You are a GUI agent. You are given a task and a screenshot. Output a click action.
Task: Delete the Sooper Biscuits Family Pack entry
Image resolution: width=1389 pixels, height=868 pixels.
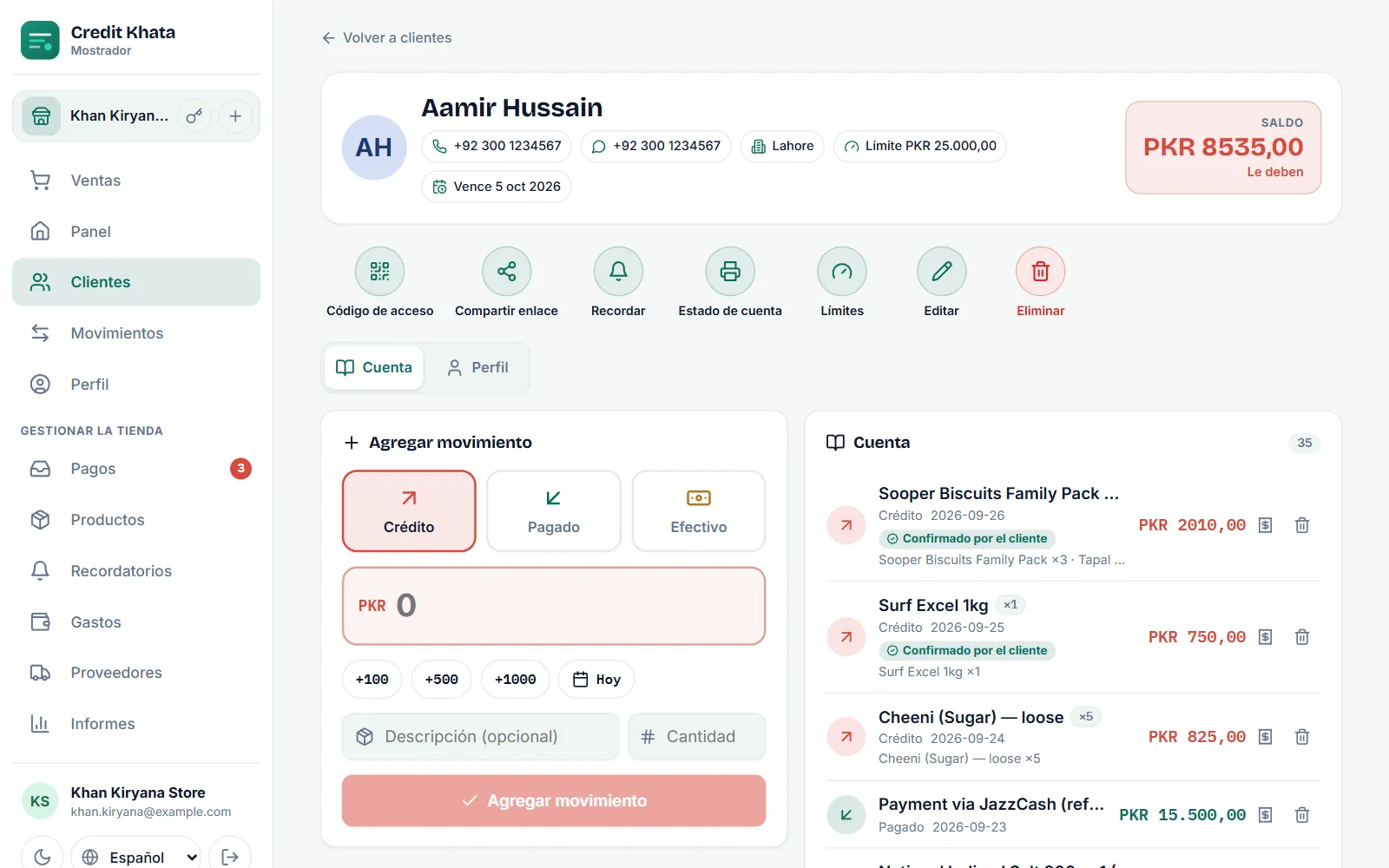[x=1302, y=525]
